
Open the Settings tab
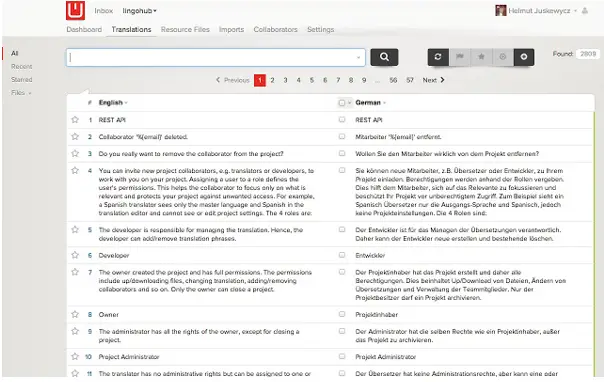point(320,30)
